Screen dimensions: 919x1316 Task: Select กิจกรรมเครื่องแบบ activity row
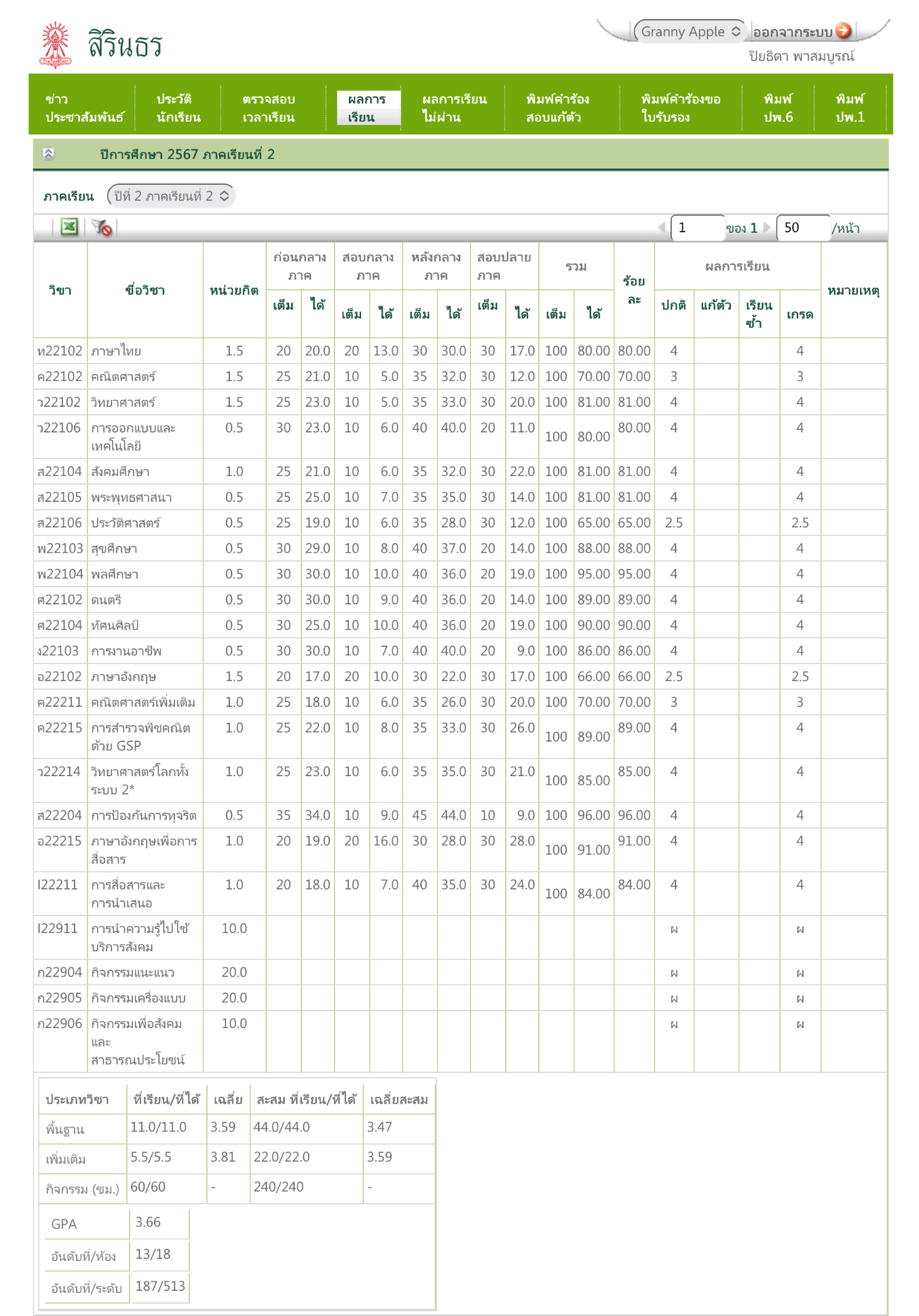460,998
